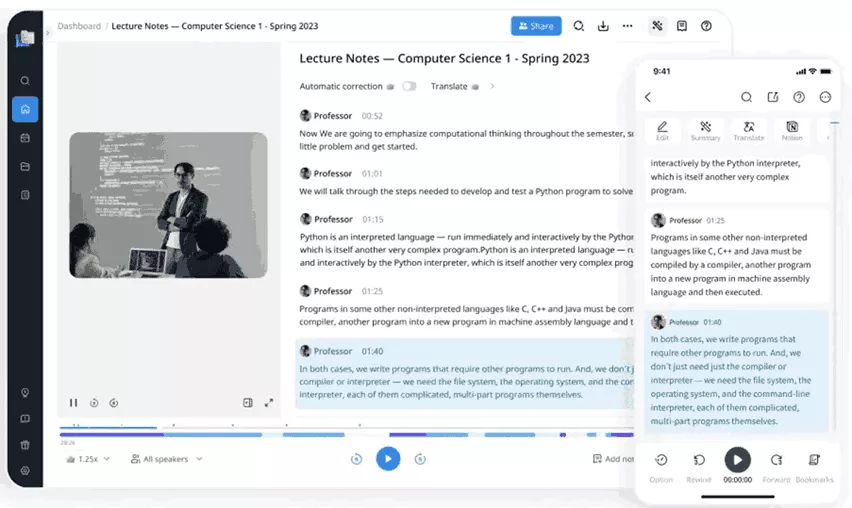
Task: Click the lecture video thumbnail
Action: click(168, 205)
